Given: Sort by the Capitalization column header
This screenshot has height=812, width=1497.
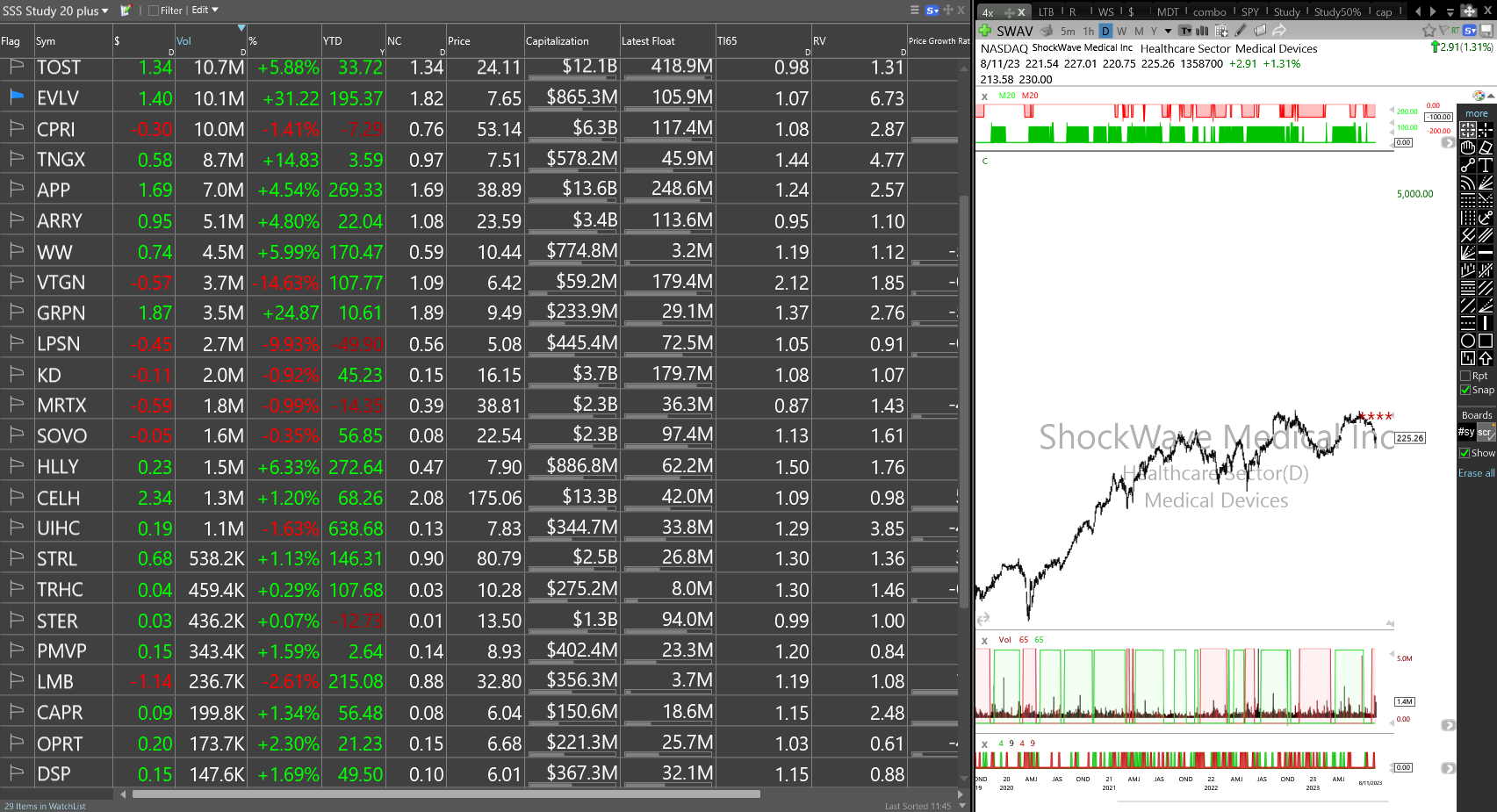Looking at the screenshot, I should point(558,41).
